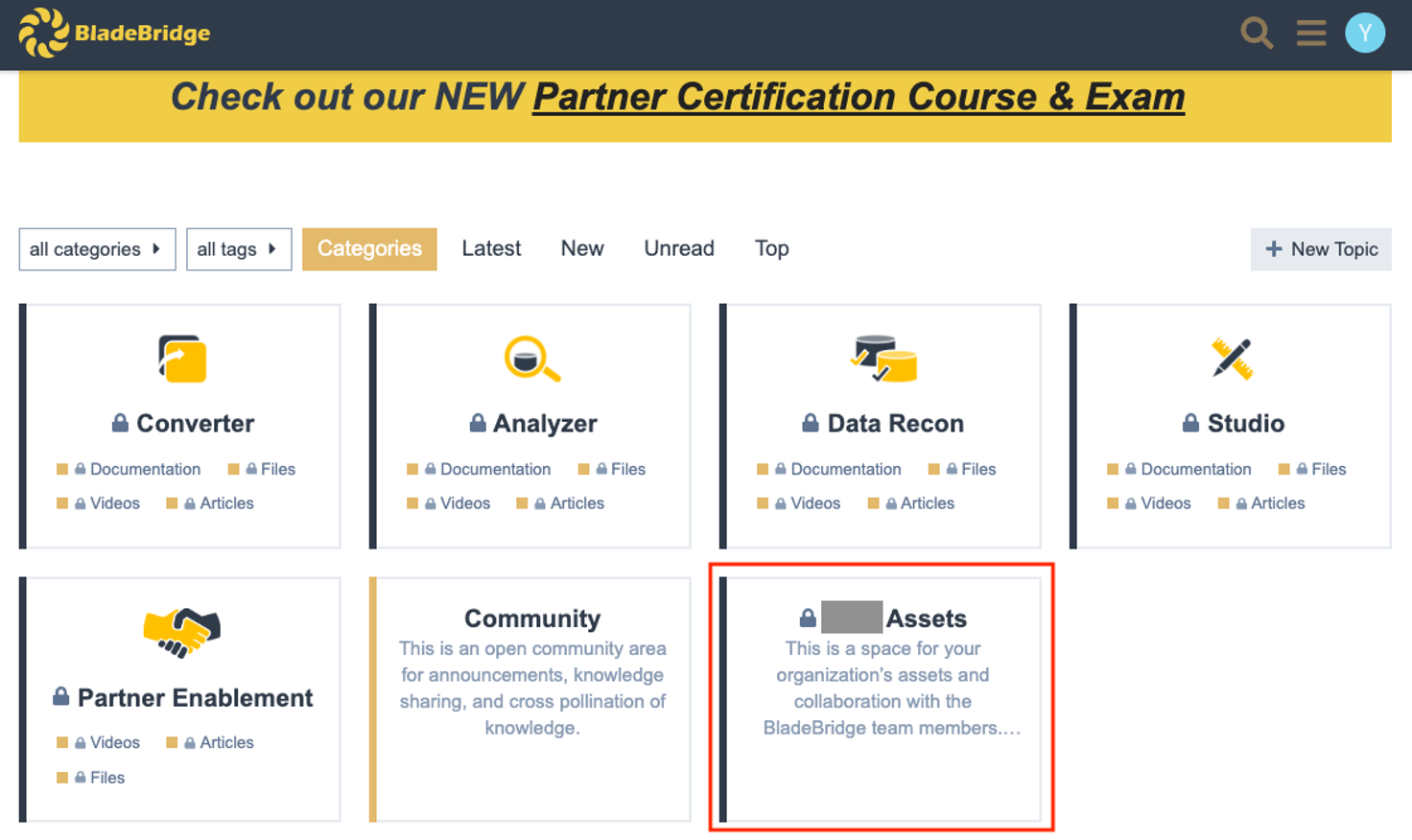Click the Studio pencil and ruler icon
The image size is (1412, 840).
coord(1232,359)
